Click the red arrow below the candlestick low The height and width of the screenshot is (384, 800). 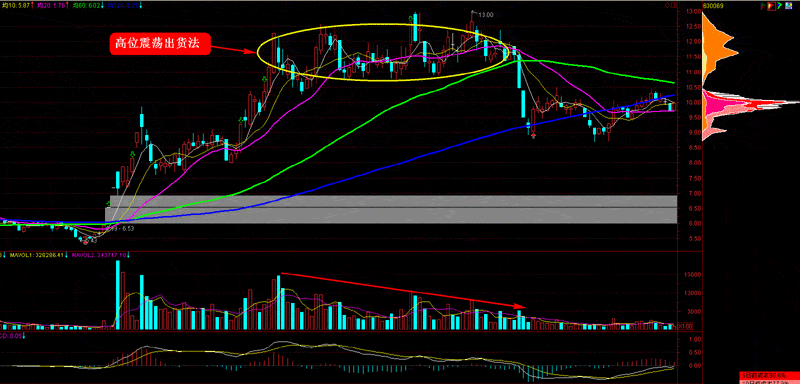533,136
